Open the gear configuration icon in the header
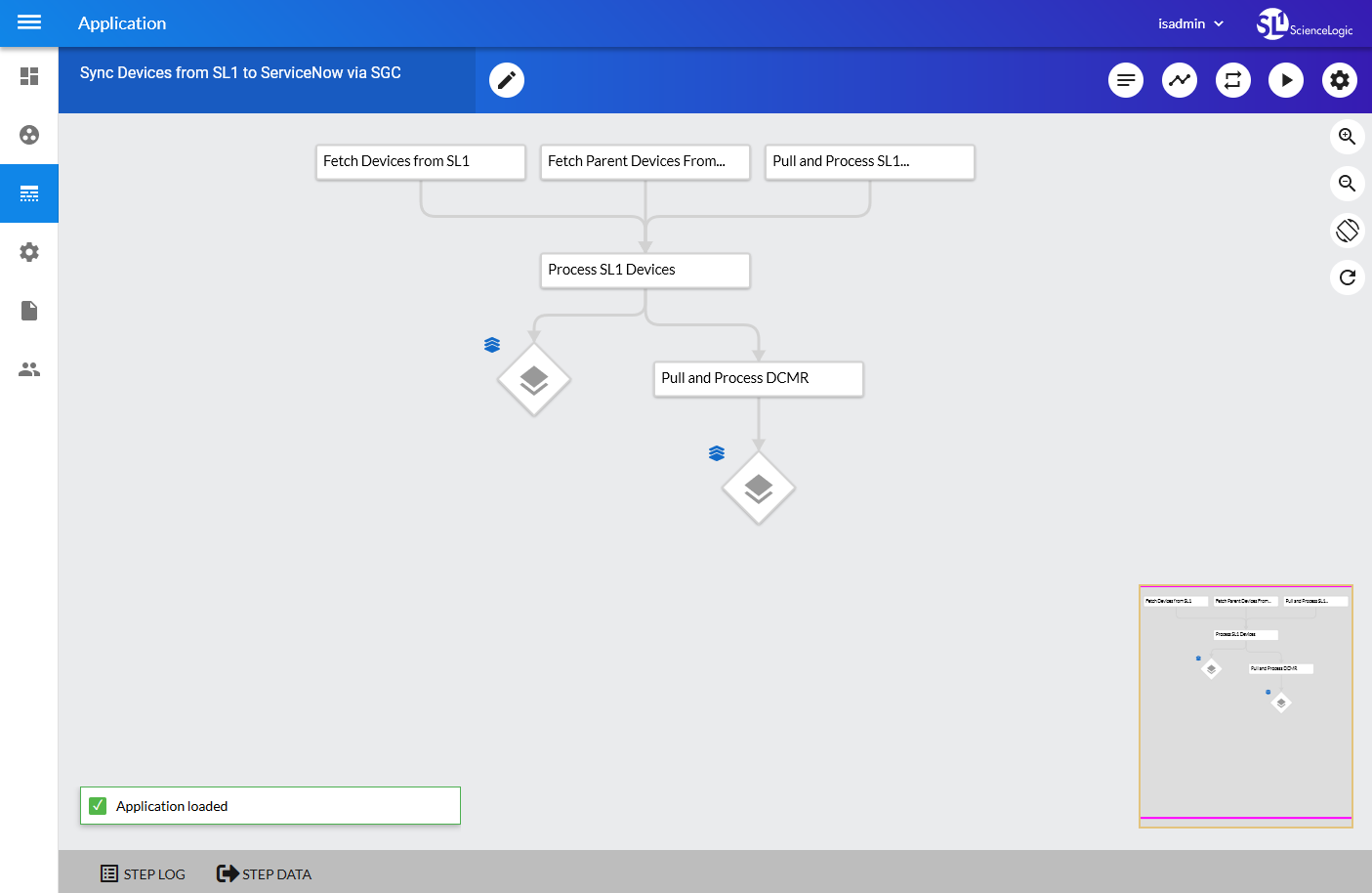Image resolution: width=1372 pixels, height=893 pixels. click(x=1340, y=80)
